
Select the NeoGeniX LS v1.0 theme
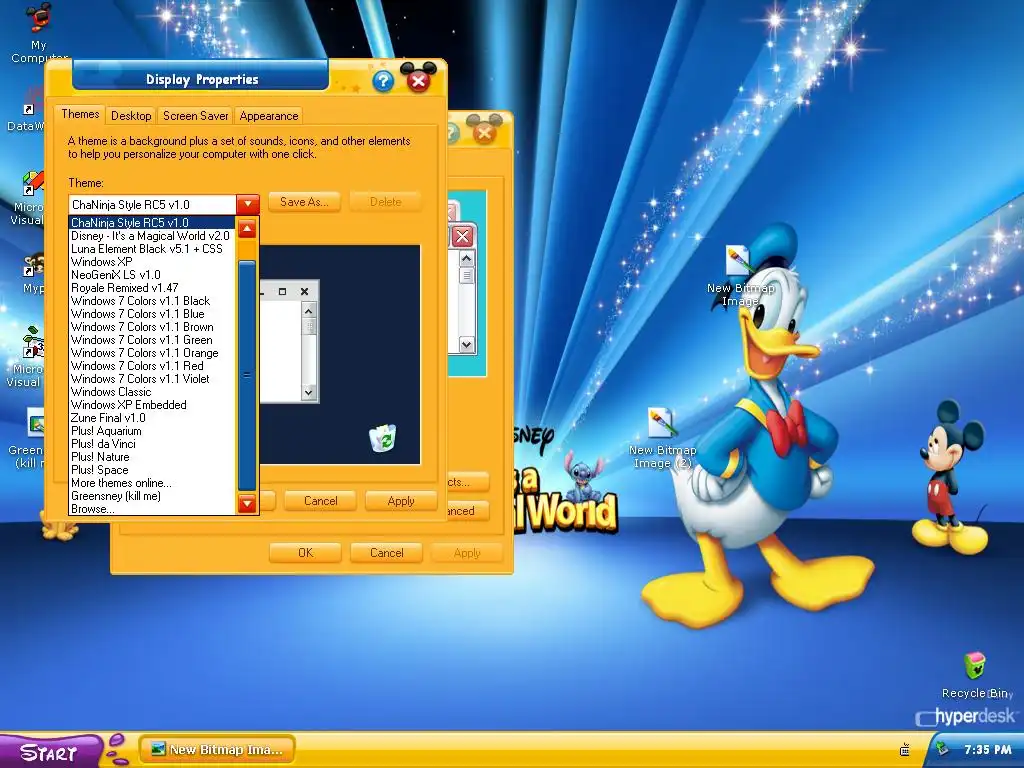(x=152, y=275)
